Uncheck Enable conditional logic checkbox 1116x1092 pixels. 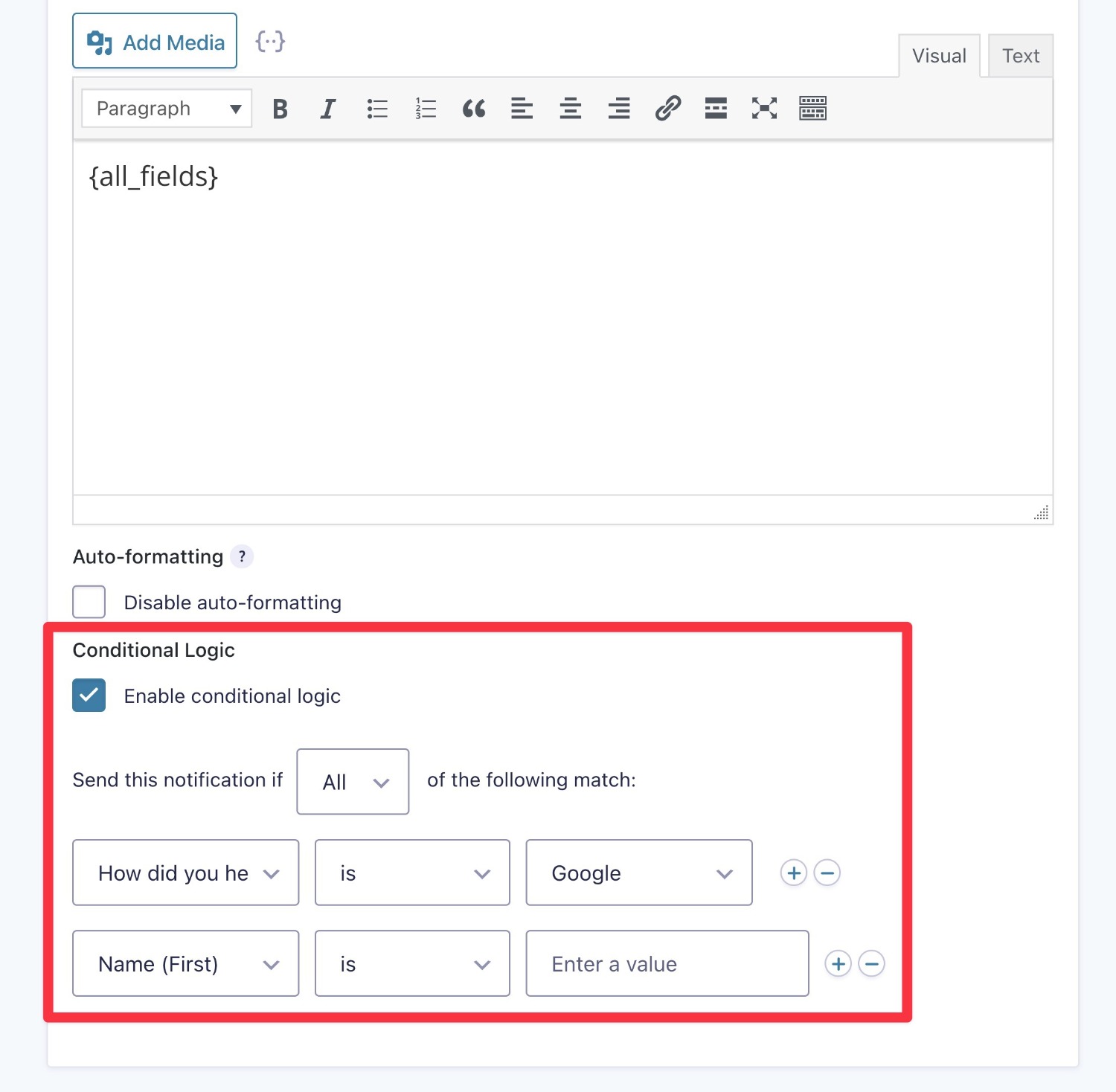pyautogui.click(x=89, y=696)
